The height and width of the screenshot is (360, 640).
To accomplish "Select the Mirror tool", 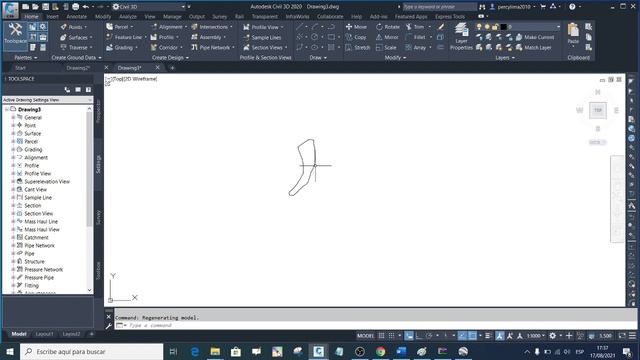I will [x=387, y=37].
